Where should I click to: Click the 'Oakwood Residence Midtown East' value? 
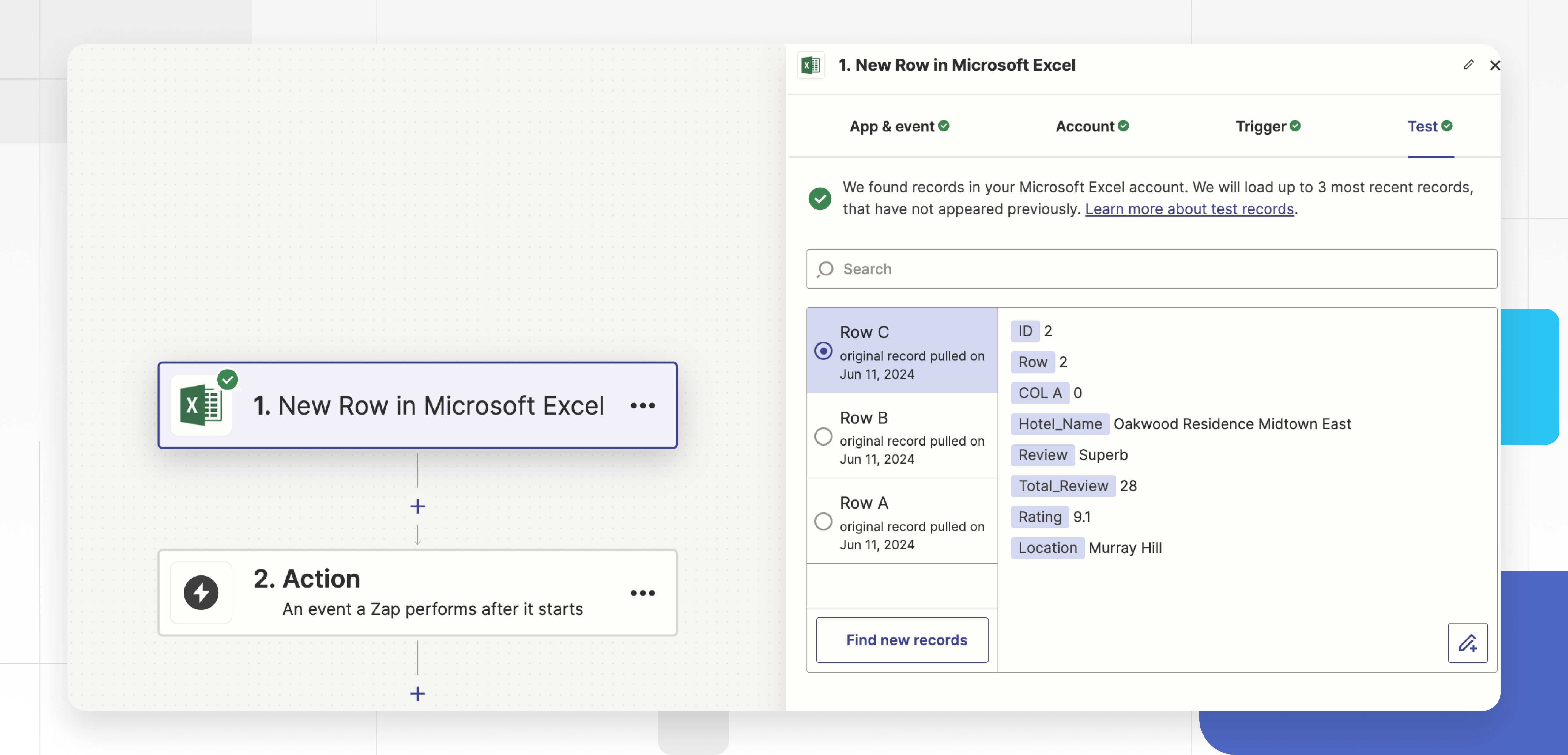pos(1232,424)
